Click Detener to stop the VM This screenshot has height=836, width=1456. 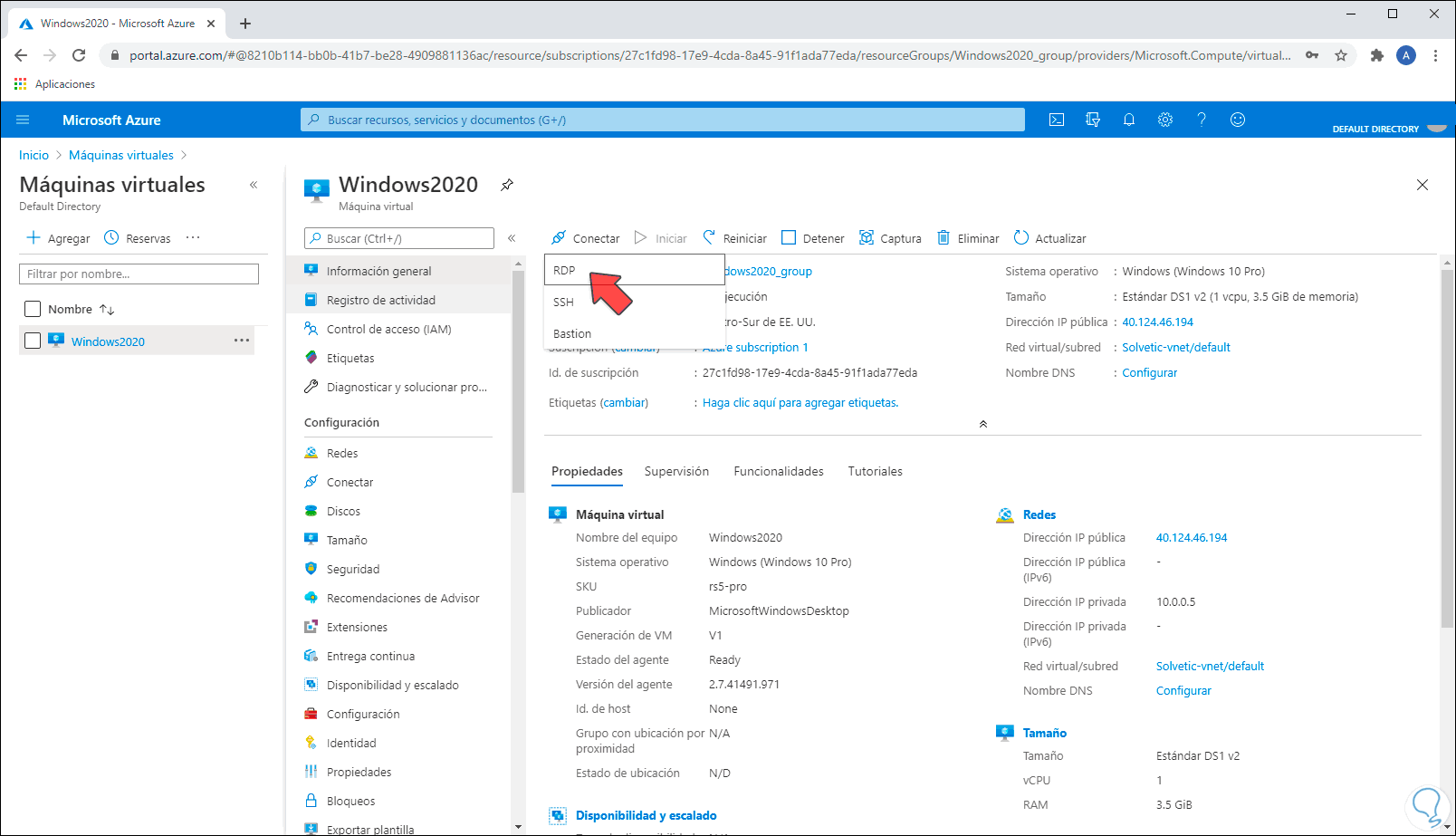click(813, 238)
